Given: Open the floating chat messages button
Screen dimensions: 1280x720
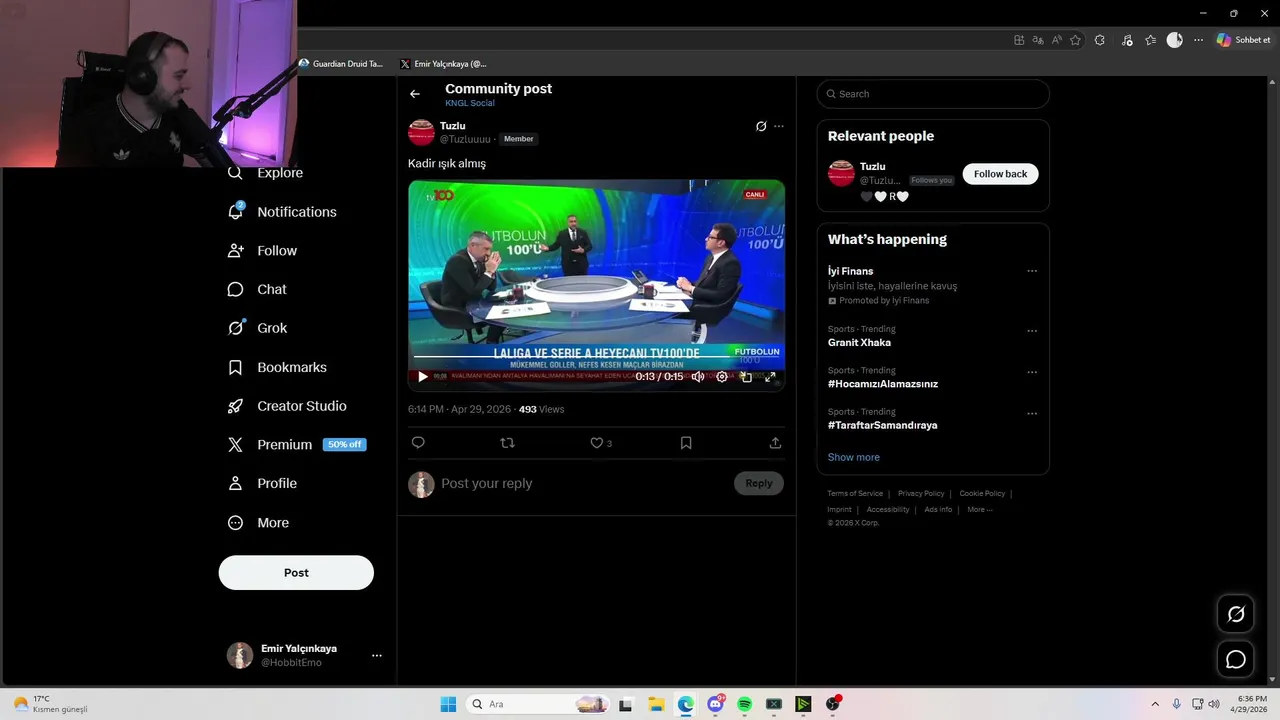Looking at the screenshot, I should (x=1236, y=659).
